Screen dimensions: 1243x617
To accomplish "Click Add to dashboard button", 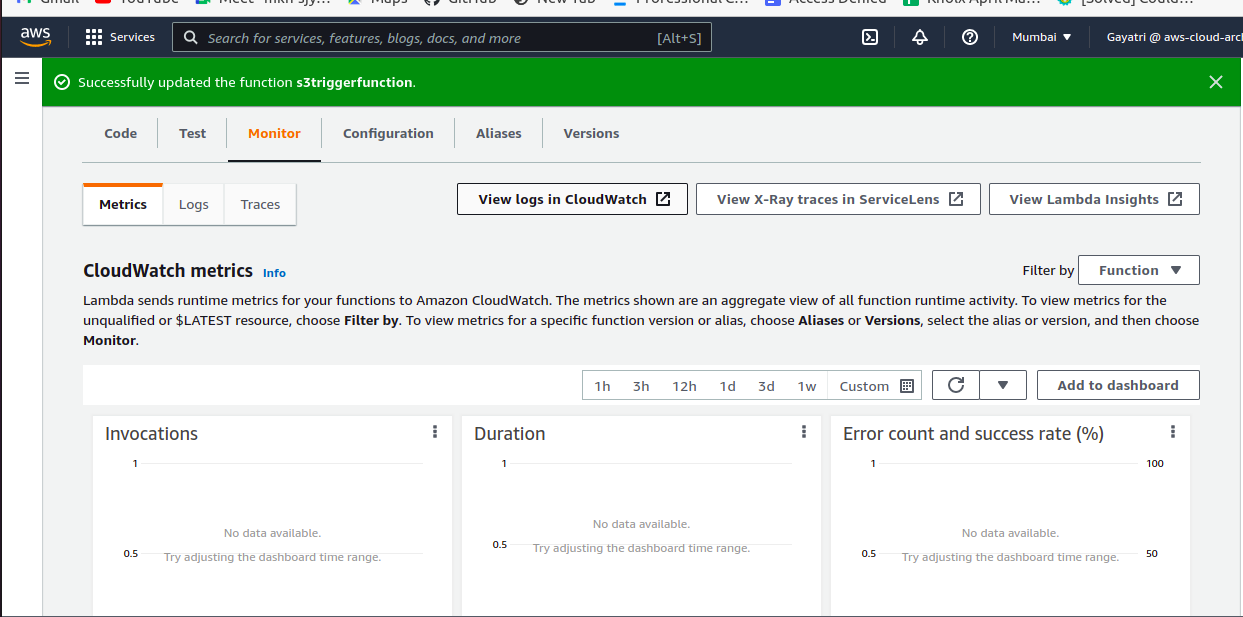I will 1118,385.
